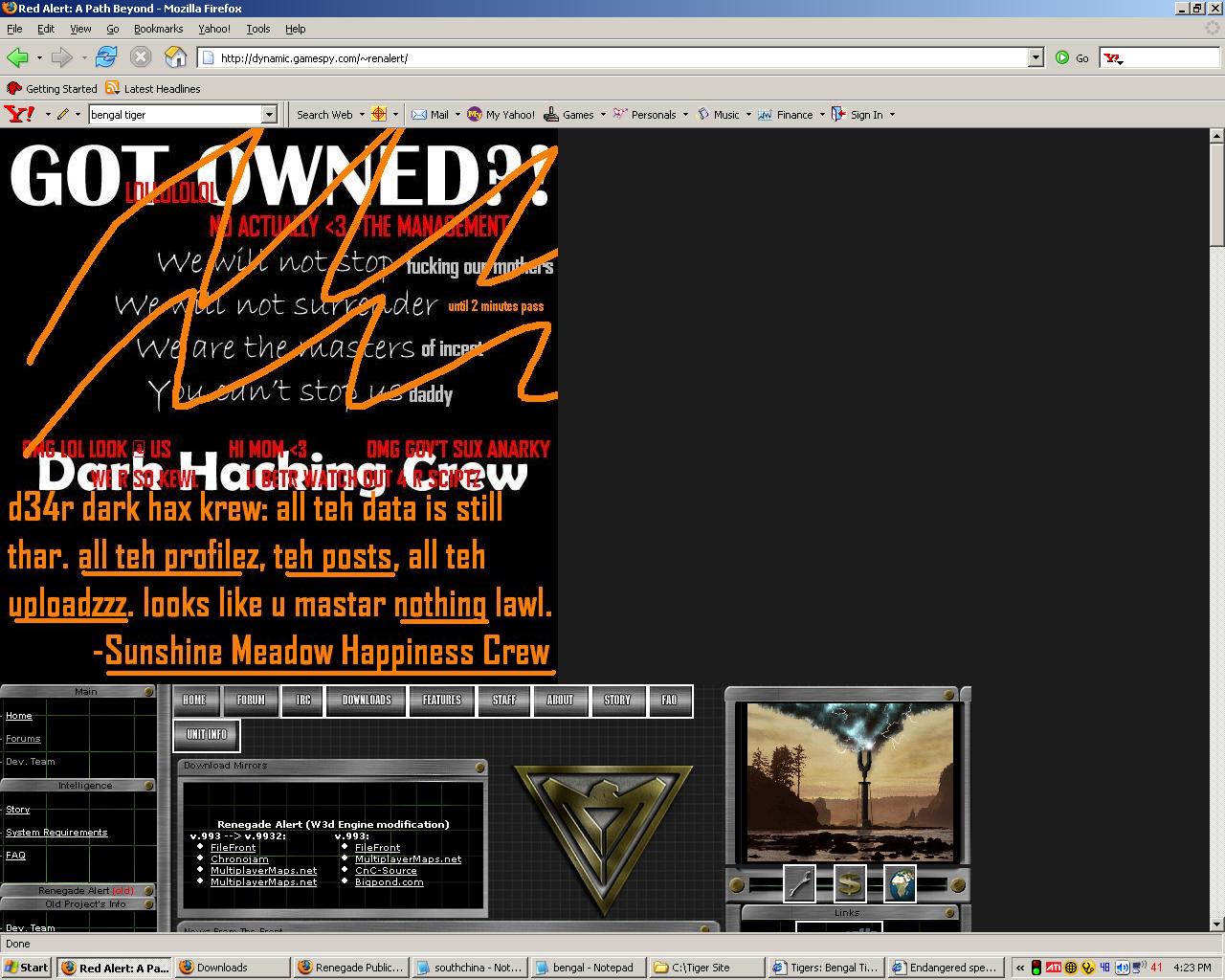The height and width of the screenshot is (980, 1225).
Task: Expand the URL address bar dropdown
Action: click(1036, 57)
